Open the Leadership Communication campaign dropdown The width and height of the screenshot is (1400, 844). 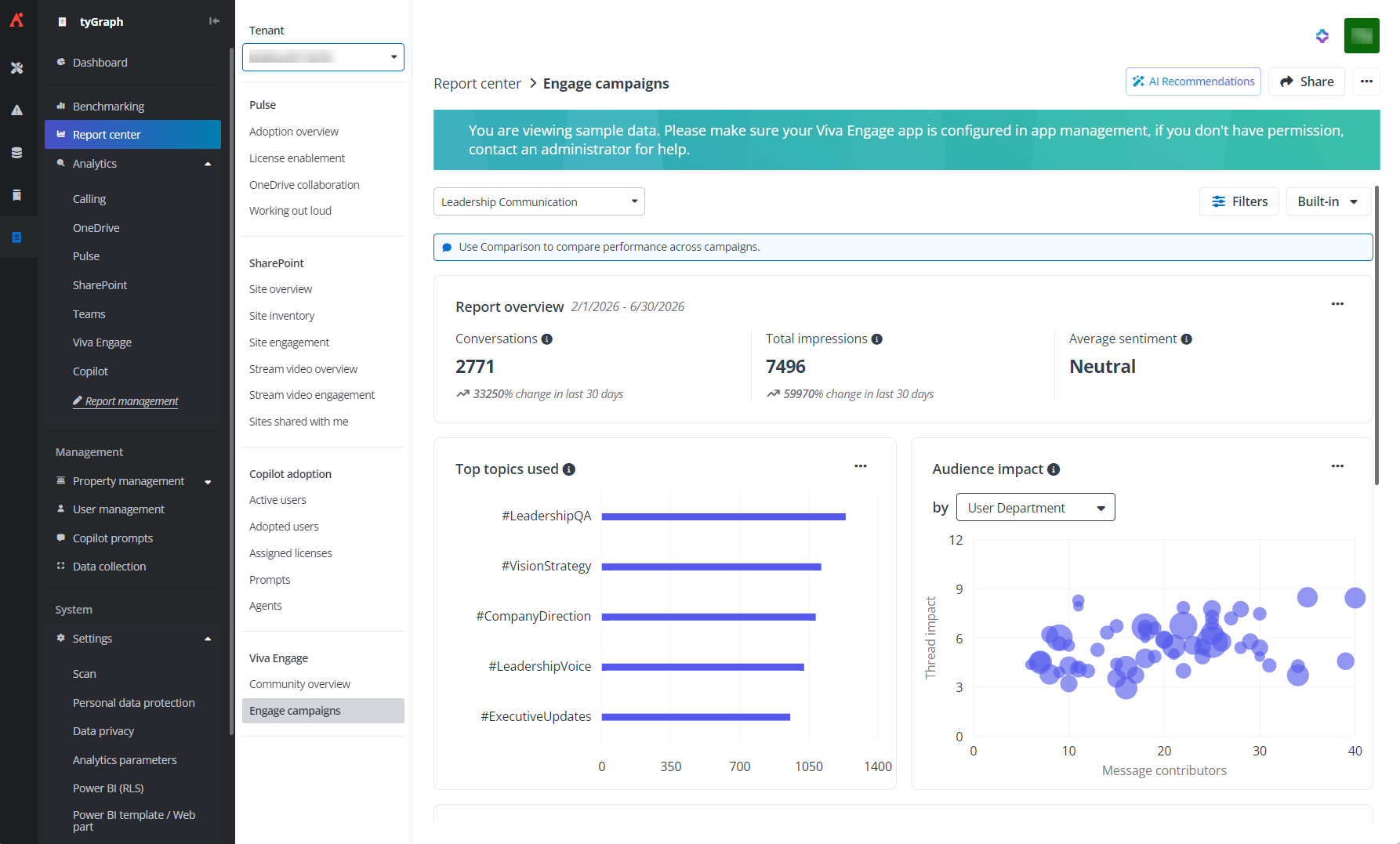point(539,201)
